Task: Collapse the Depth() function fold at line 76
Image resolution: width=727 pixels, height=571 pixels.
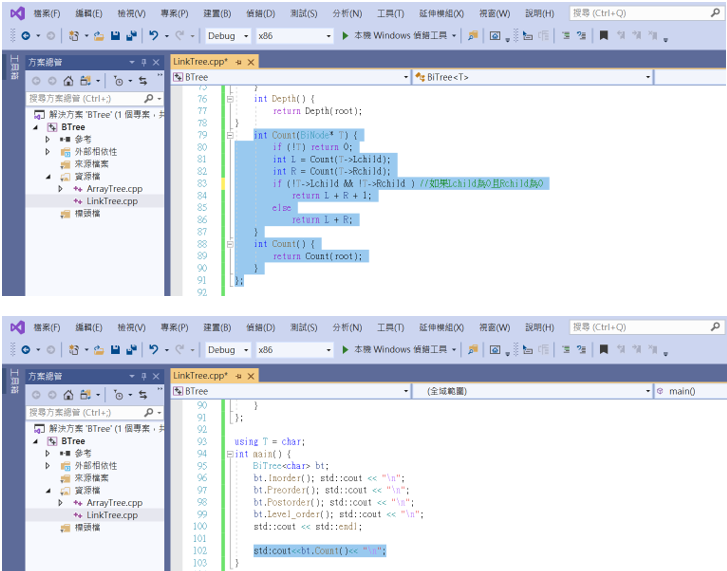Action: tap(230, 99)
